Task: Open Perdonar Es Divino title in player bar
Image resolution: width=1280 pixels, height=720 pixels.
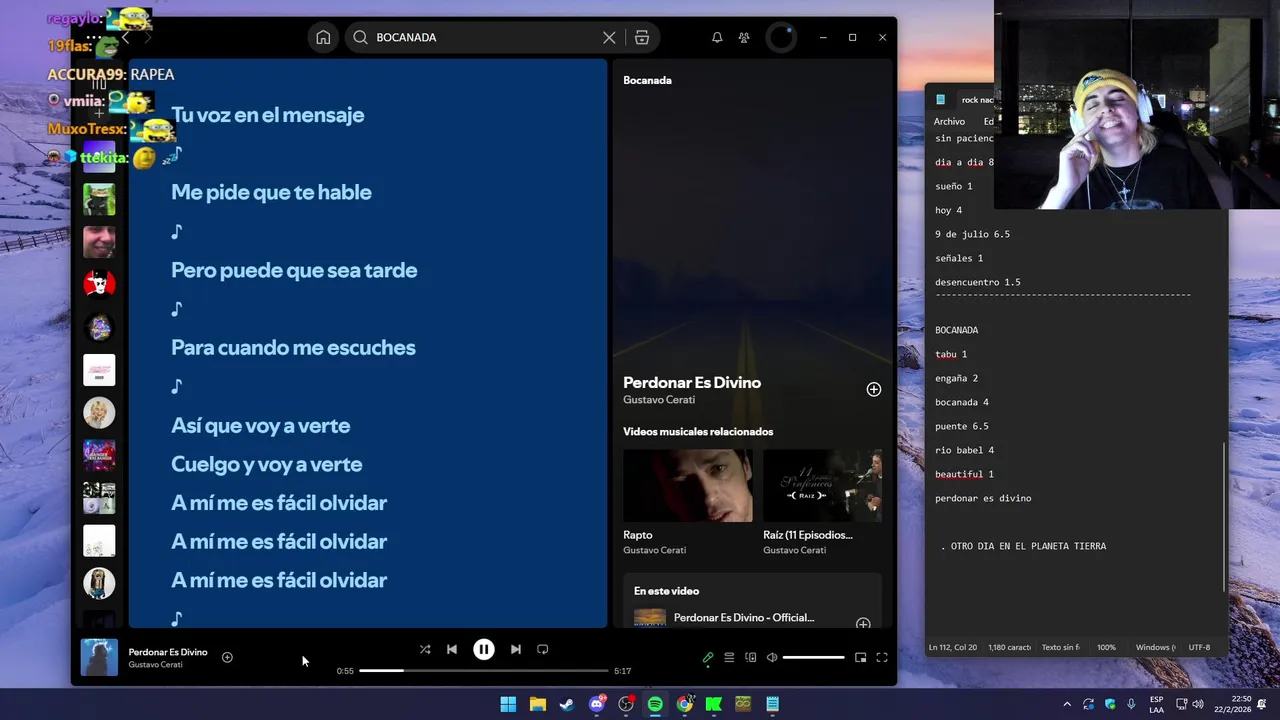Action: [168, 652]
